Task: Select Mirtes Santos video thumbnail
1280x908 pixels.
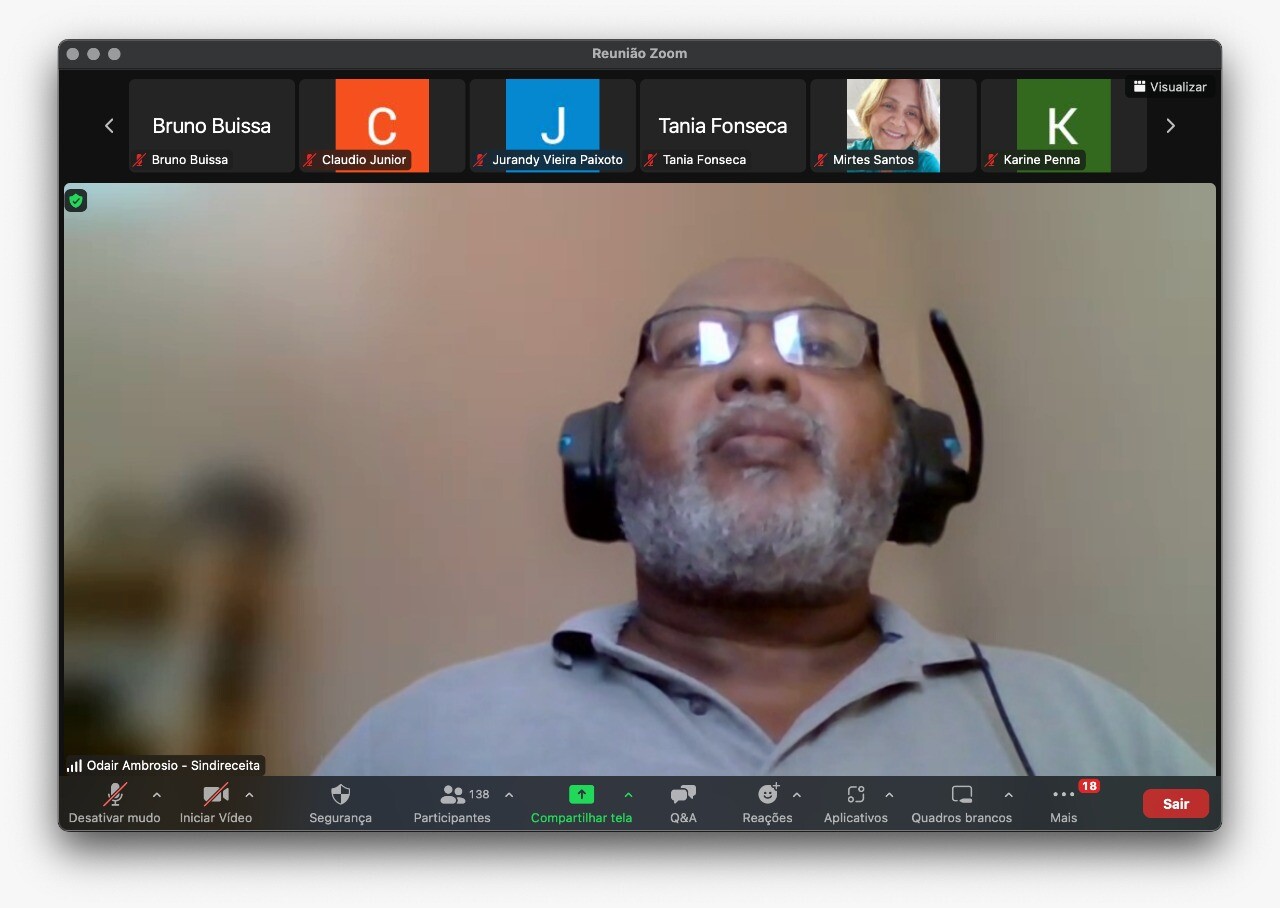Action: (893, 126)
